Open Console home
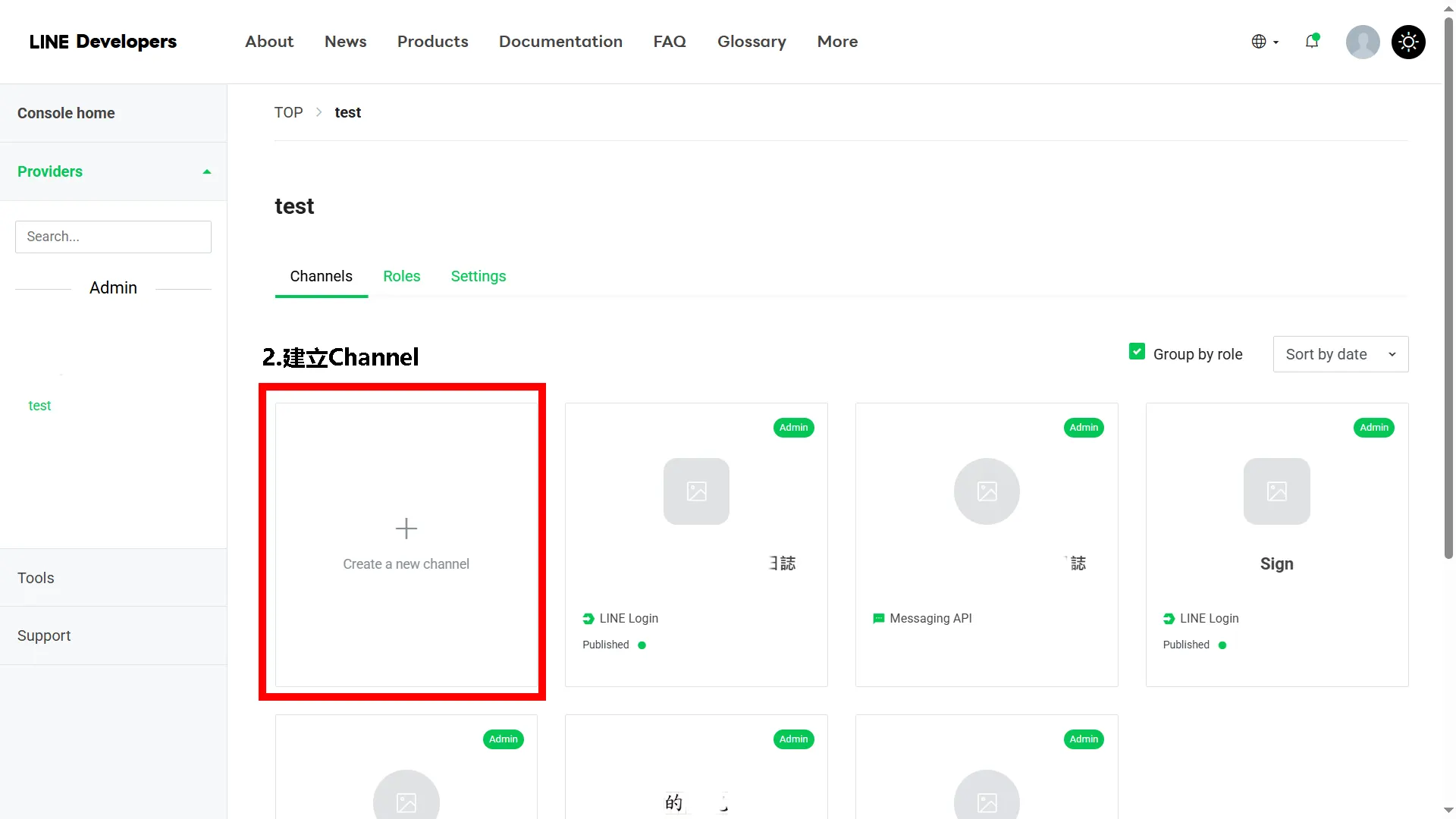The height and width of the screenshot is (819, 1456). 66,112
